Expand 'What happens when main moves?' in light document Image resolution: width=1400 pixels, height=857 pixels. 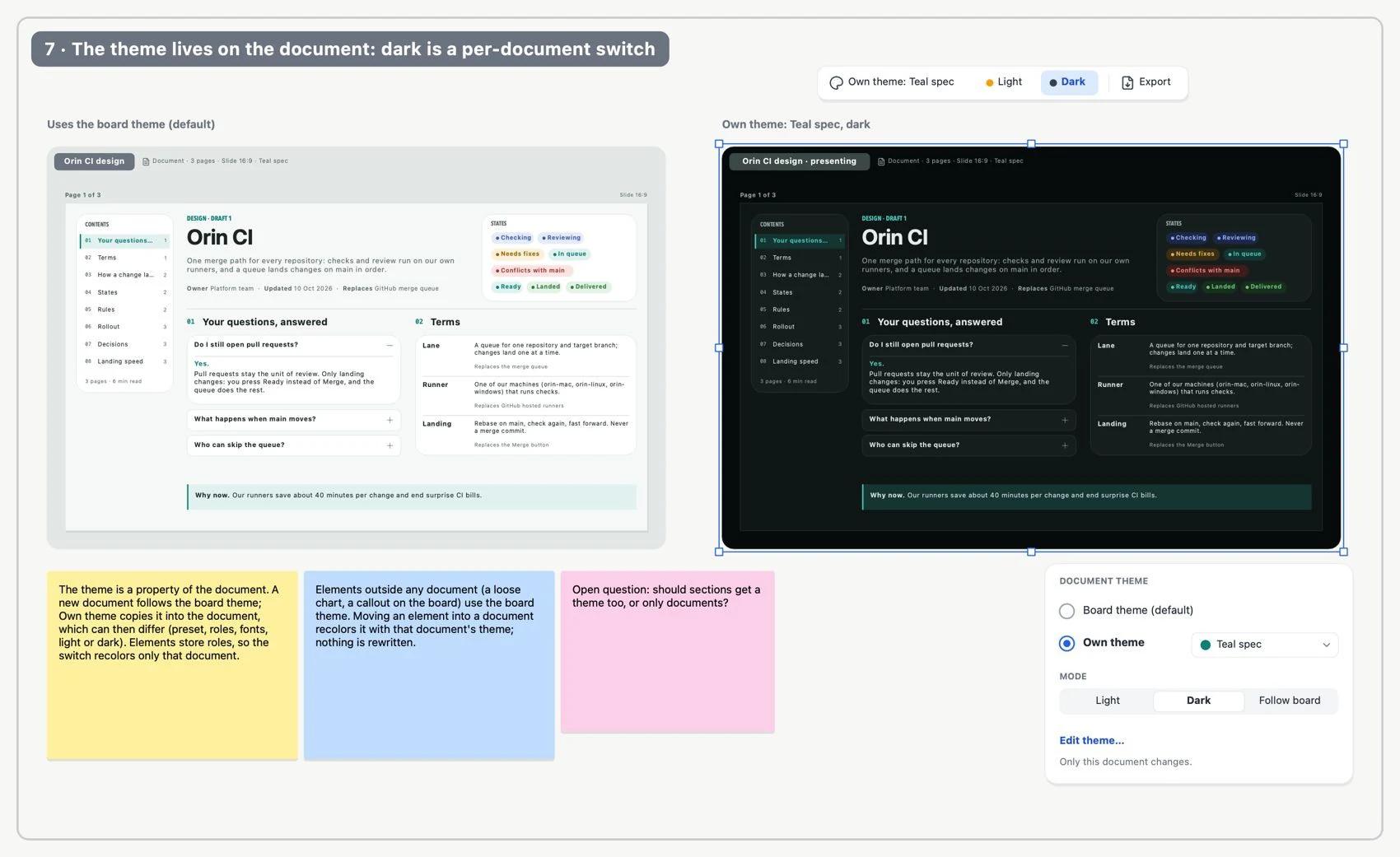(390, 420)
